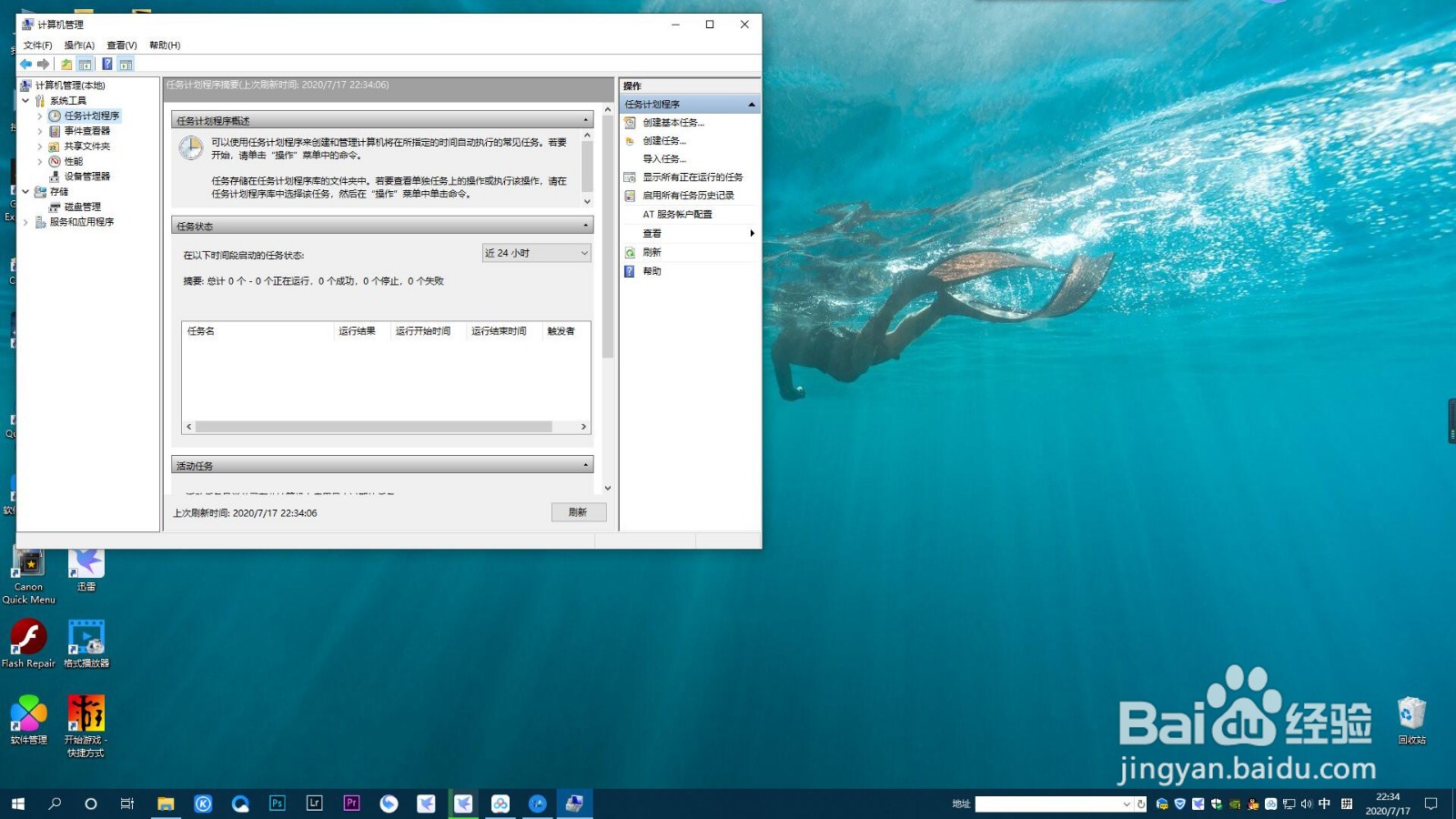Select 事件查看器 in the tree
The width and height of the screenshot is (1456, 819).
click(86, 131)
